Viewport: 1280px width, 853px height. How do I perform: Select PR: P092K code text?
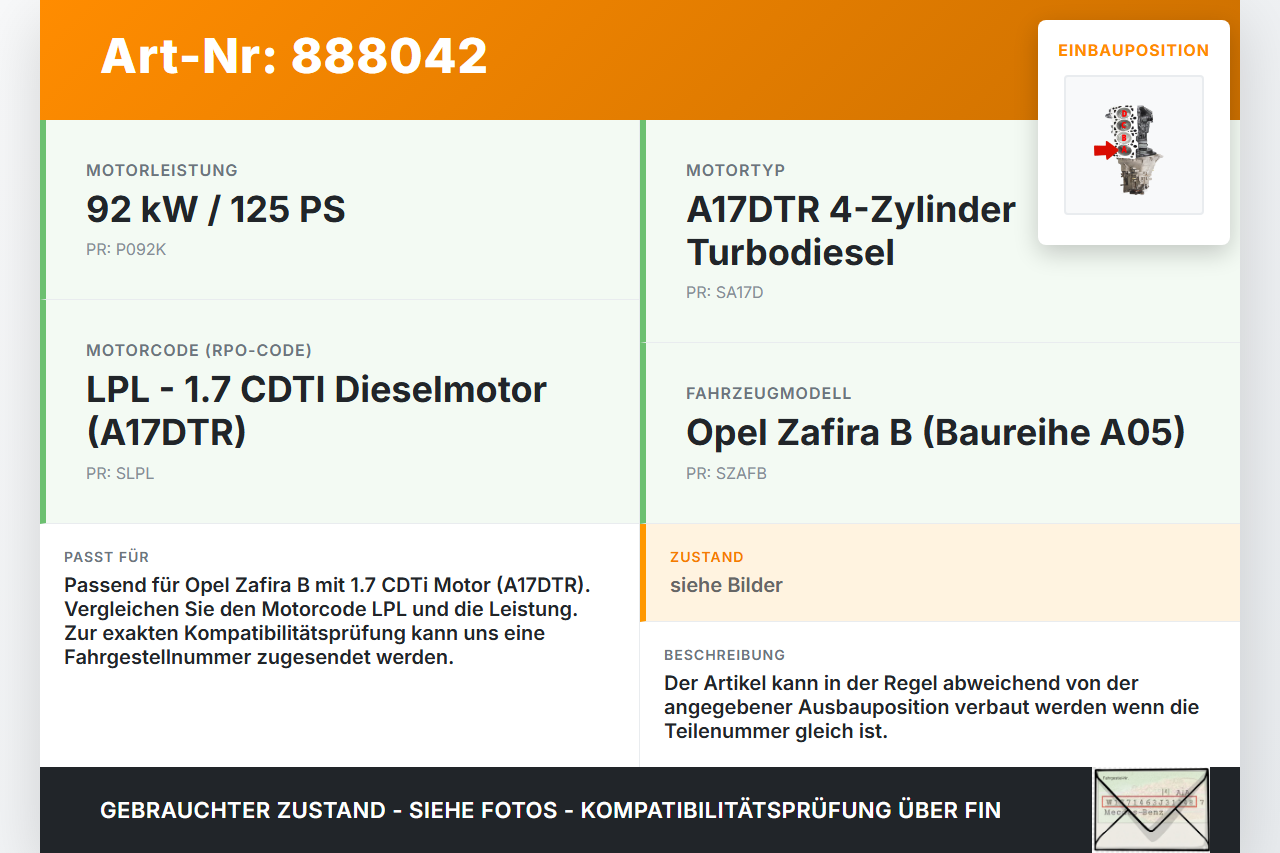(126, 250)
